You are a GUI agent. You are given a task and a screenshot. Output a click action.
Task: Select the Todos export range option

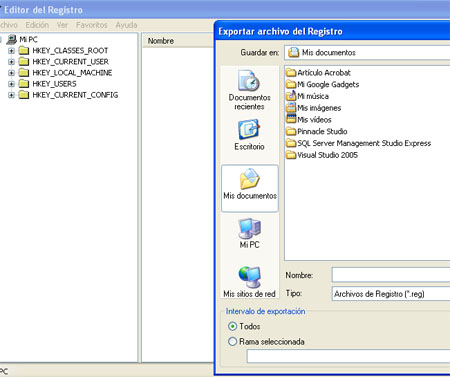(x=232, y=326)
